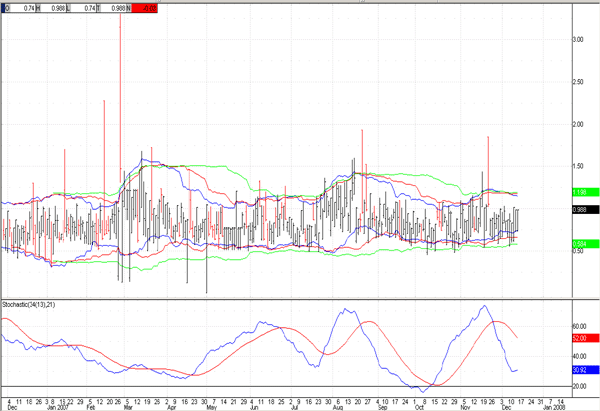The height and width of the screenshot is (411, 600).
Task: Click the 60.00 stochastic axis label
Action: (x=579, y=326)
